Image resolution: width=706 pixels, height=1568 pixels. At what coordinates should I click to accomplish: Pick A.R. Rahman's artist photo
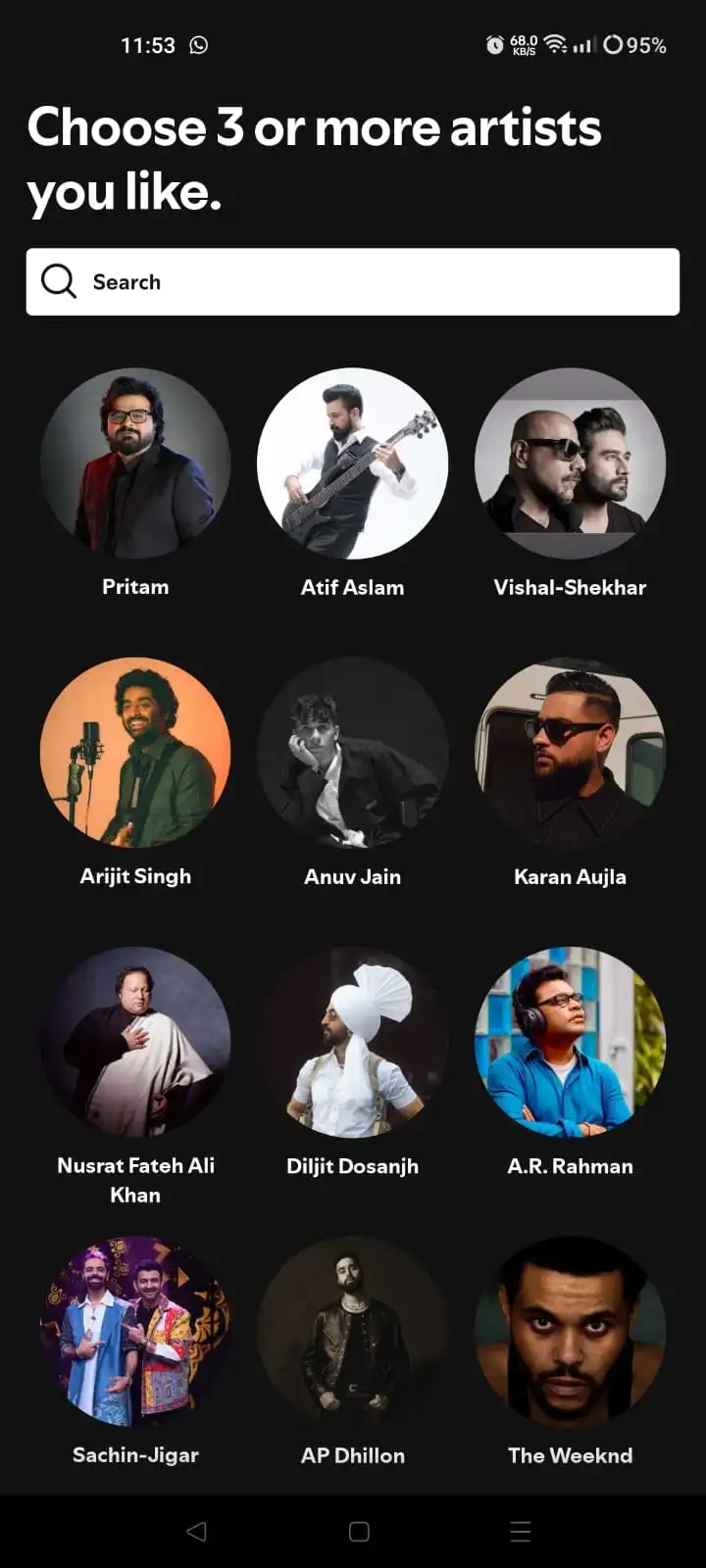(x=570, y=1042)
